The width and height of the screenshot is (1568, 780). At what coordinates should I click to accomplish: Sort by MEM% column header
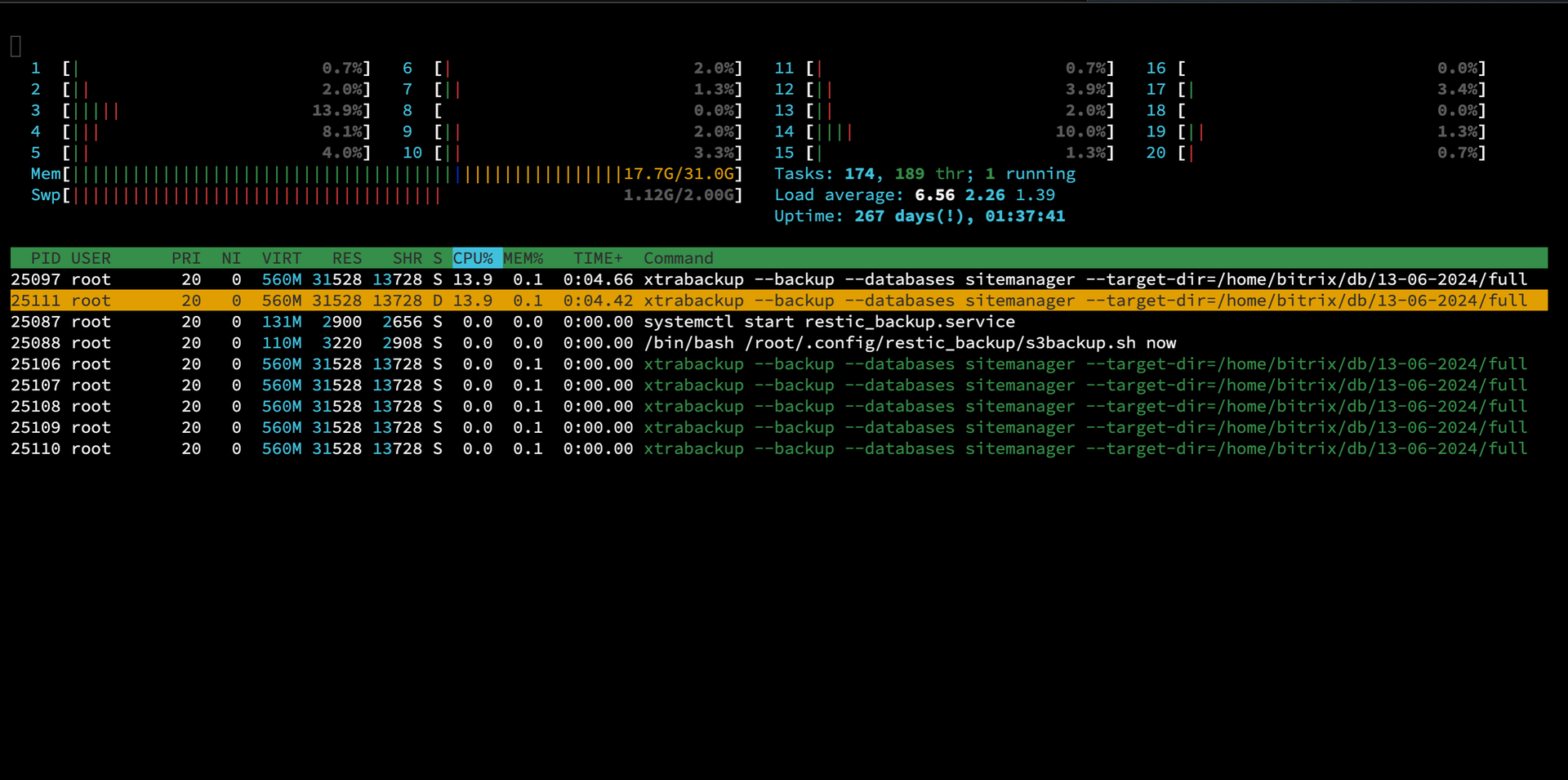coord(523,258)
